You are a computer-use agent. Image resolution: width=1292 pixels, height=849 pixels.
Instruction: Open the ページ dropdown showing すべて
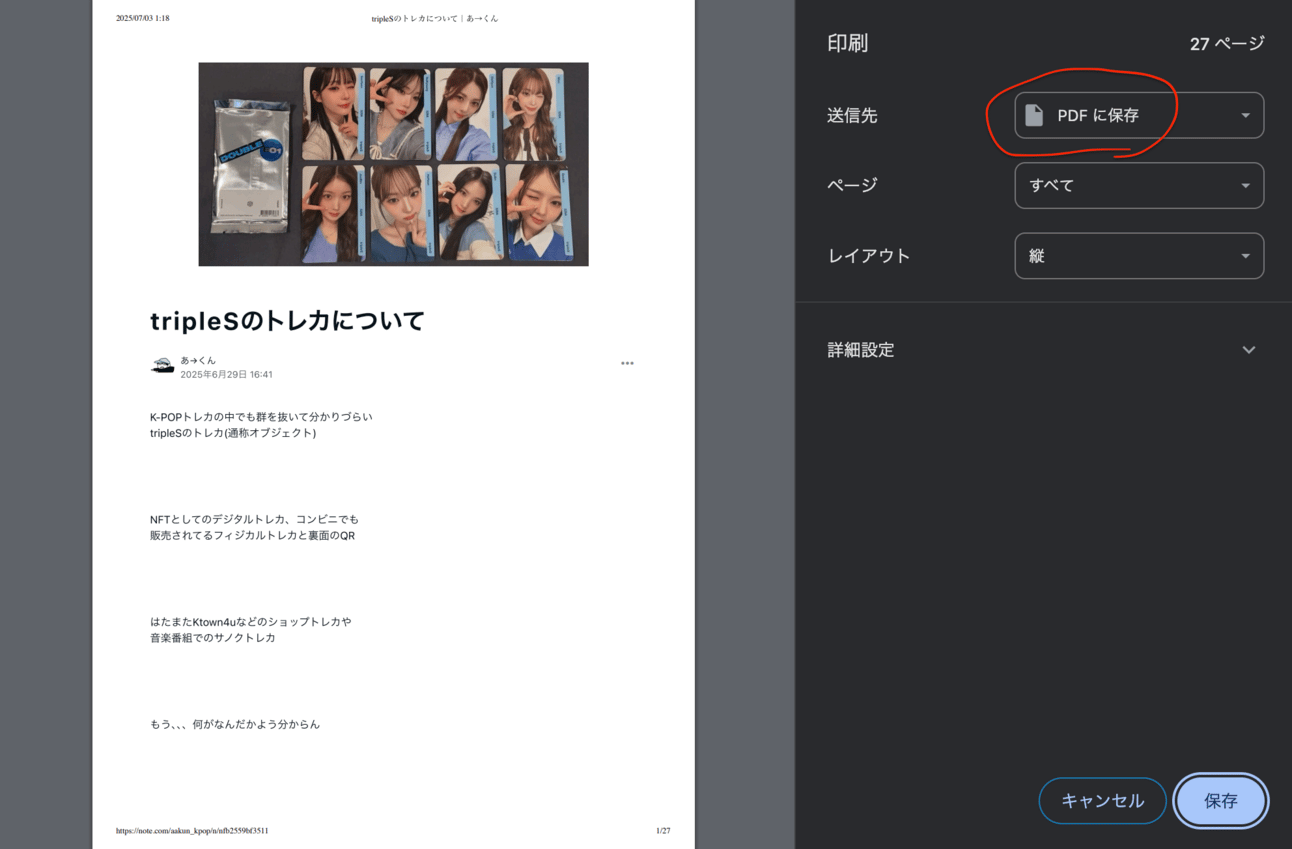1139,185
